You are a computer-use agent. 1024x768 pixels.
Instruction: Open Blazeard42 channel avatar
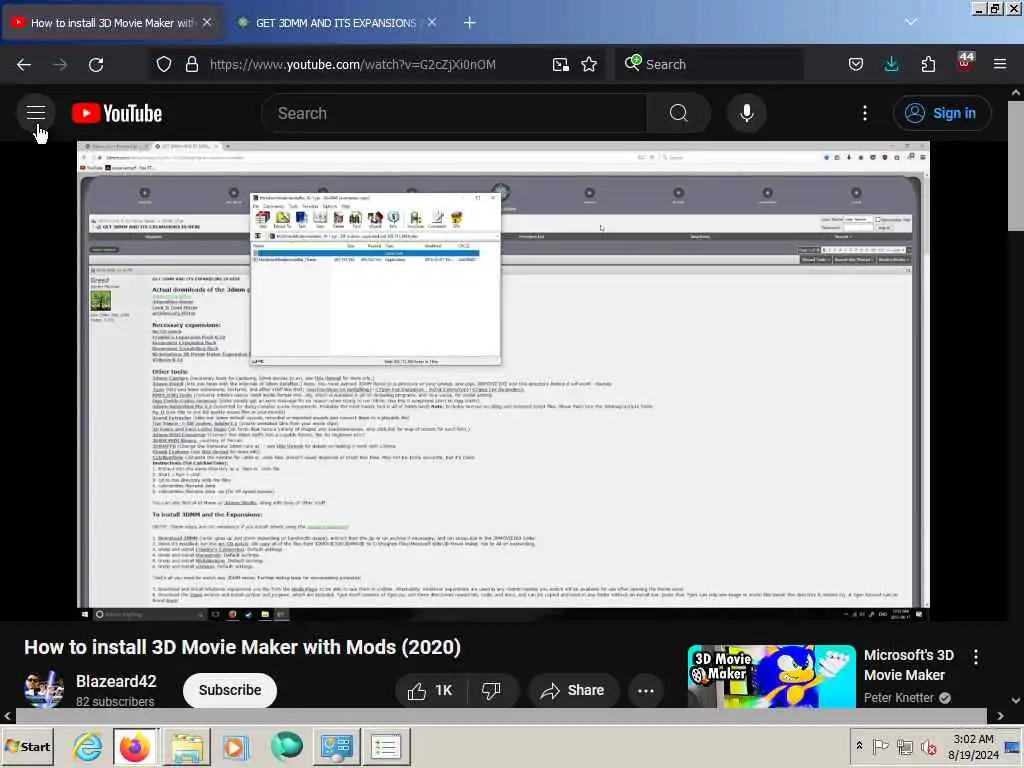point(44,689)
